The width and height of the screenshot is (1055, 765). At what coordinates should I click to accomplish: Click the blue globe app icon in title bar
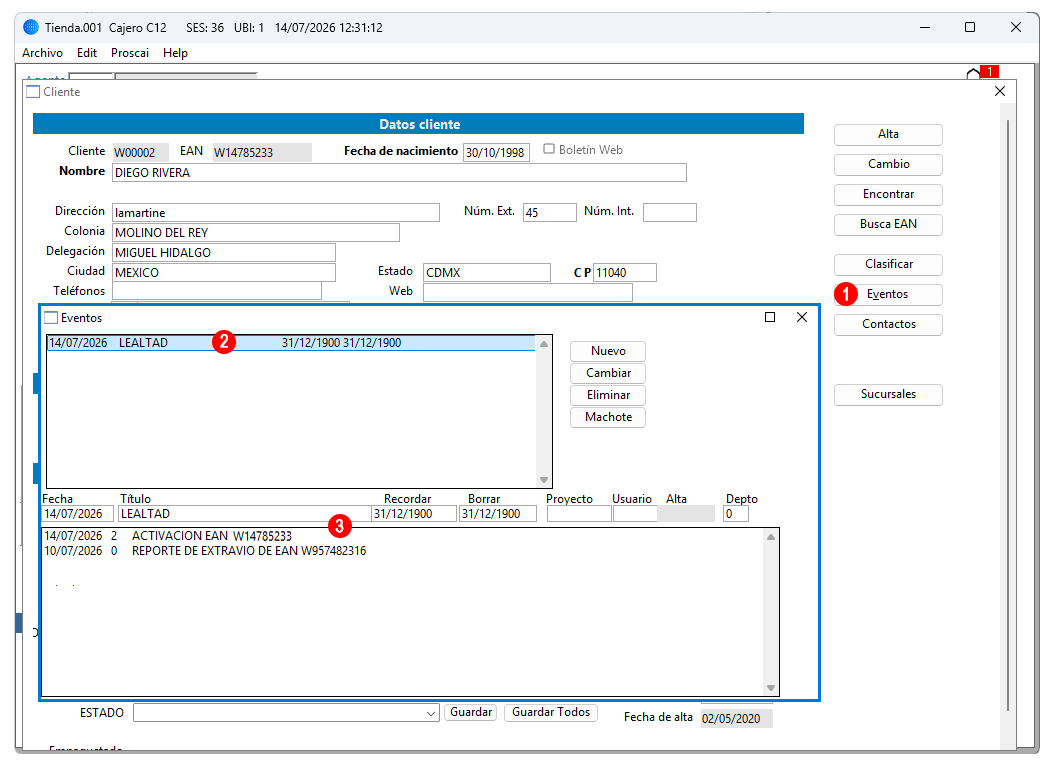click(x=31, y=27)
